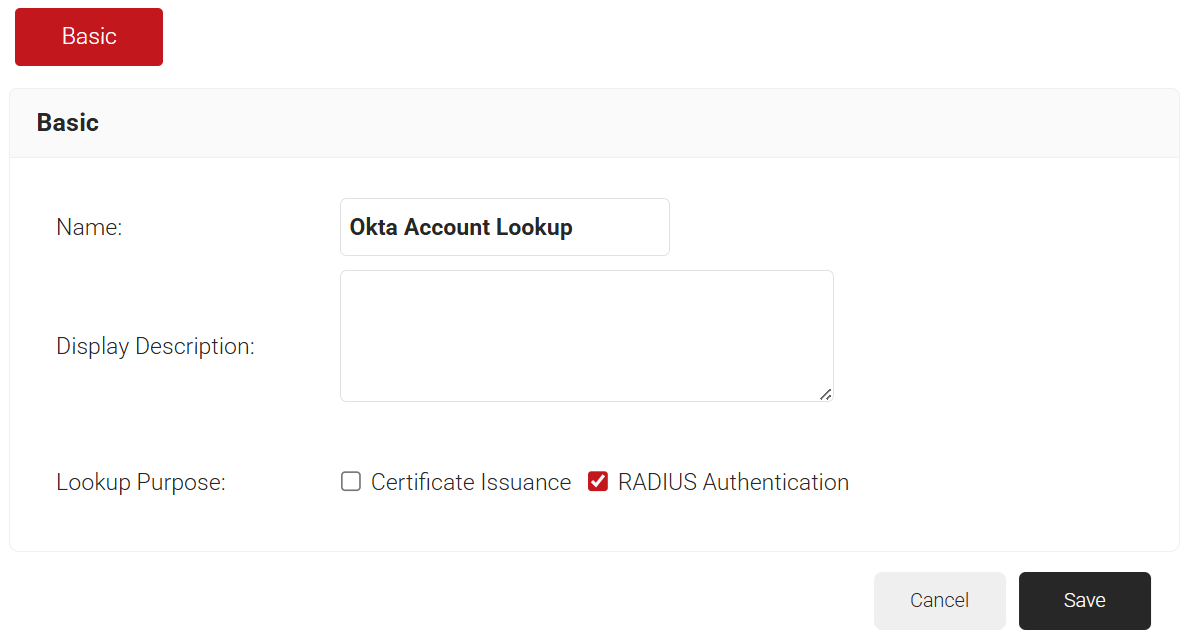Click the Display Description text area
The height and width of the screenshot is (642, 1186).
[x=586, y=336]
